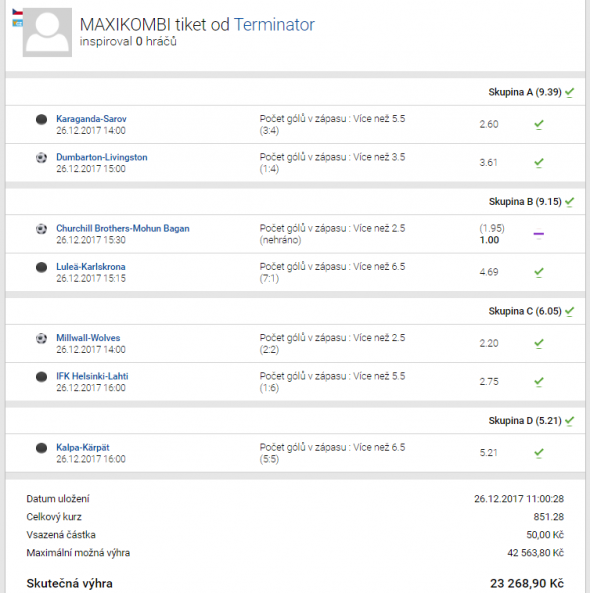Click the hockey puck icon beside Karaganda-Sarov

[x=41, y=120]
